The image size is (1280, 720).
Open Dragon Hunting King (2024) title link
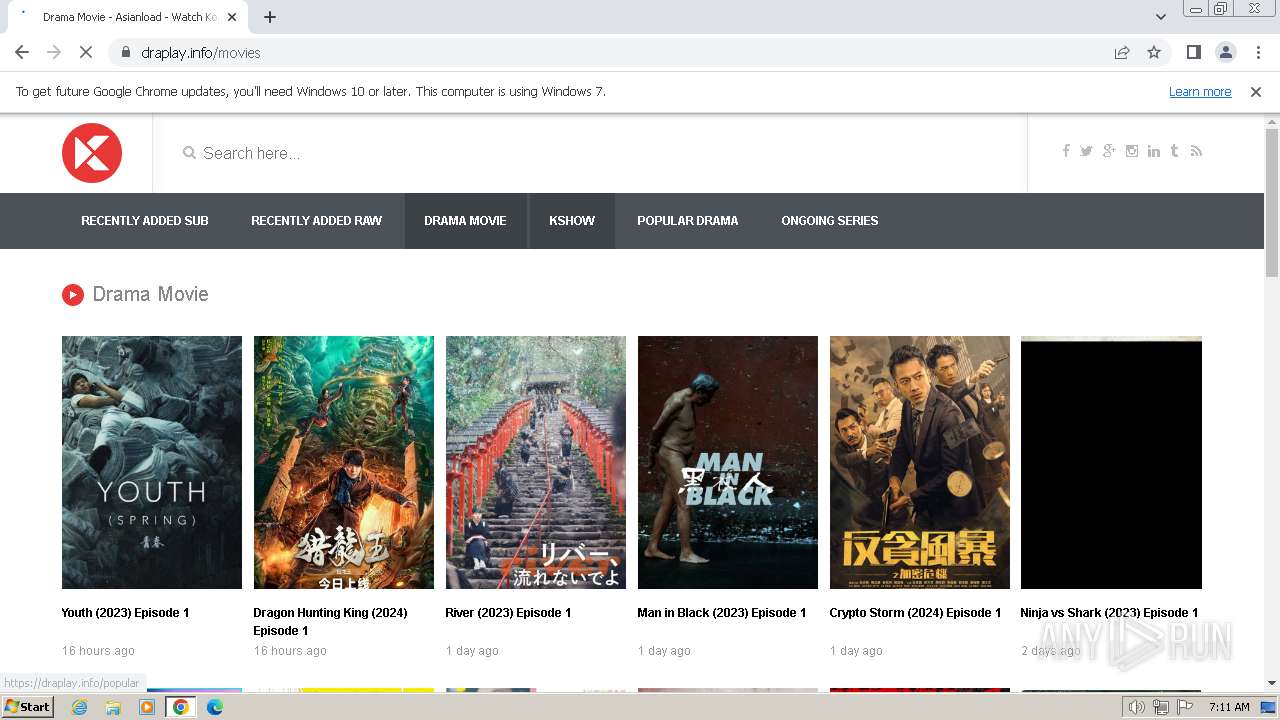coord(330,622)
